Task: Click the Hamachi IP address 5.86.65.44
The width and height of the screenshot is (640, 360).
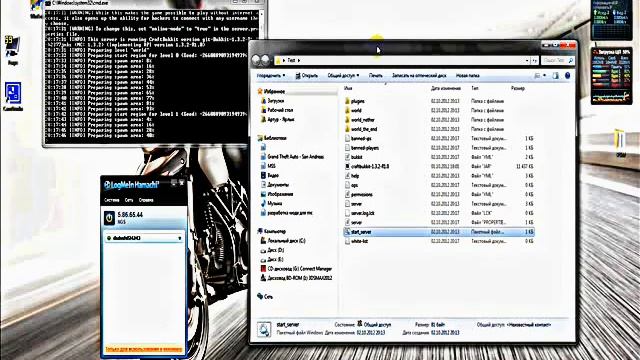Action: click(130, 215)
